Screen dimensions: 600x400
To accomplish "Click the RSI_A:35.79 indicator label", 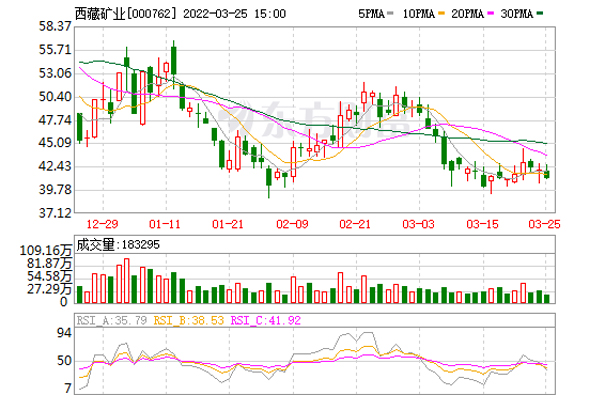I will tap(115, 321).
